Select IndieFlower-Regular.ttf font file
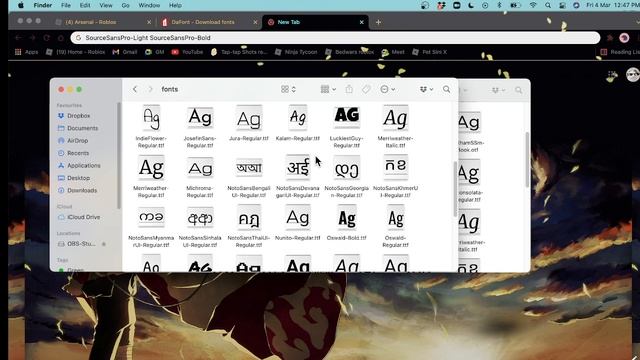The height and width of the screenshot is (360, 640). (x=151, y=127)
